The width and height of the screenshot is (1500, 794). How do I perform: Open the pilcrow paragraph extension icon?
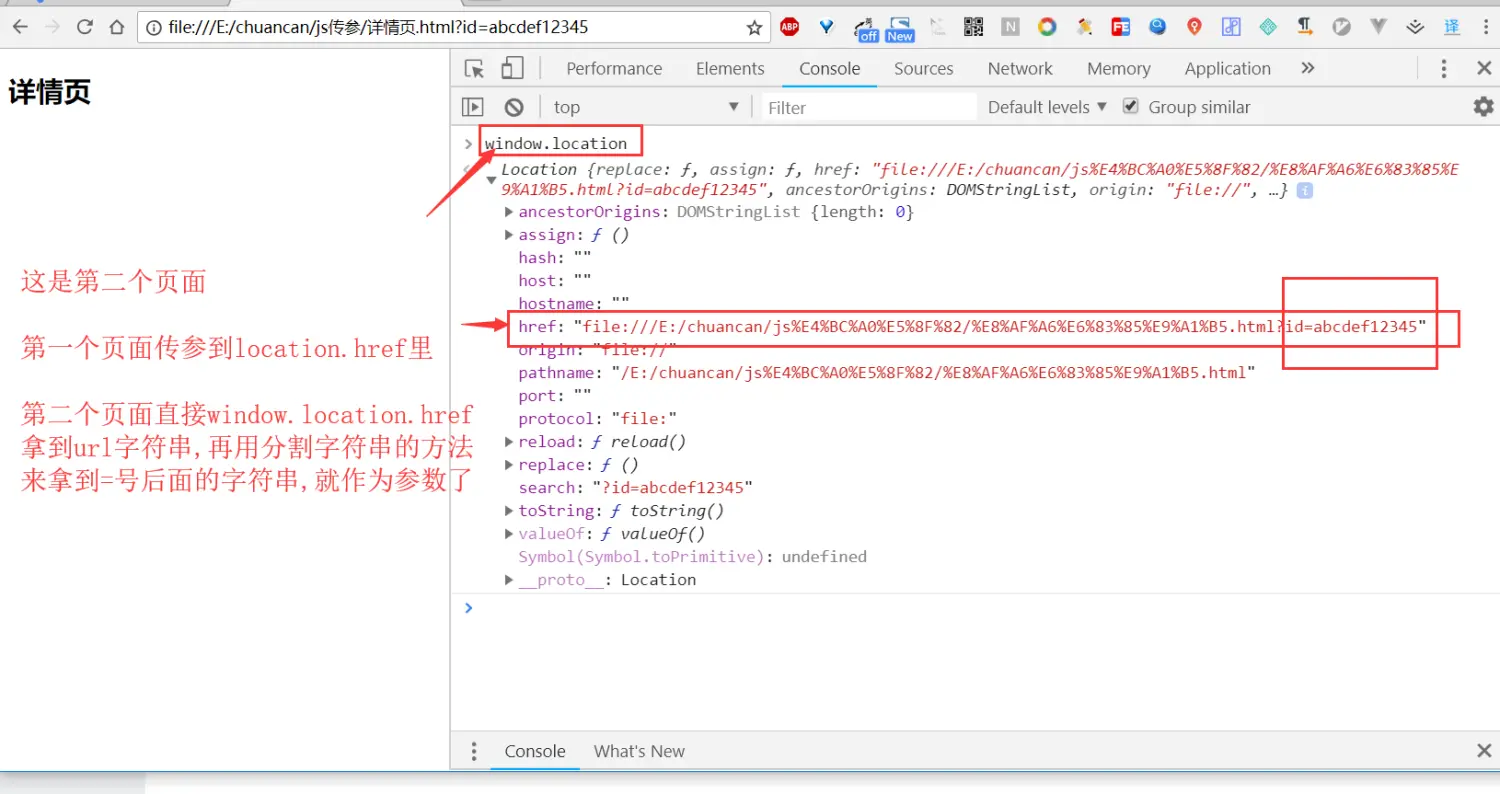(x=1305, y=27)
